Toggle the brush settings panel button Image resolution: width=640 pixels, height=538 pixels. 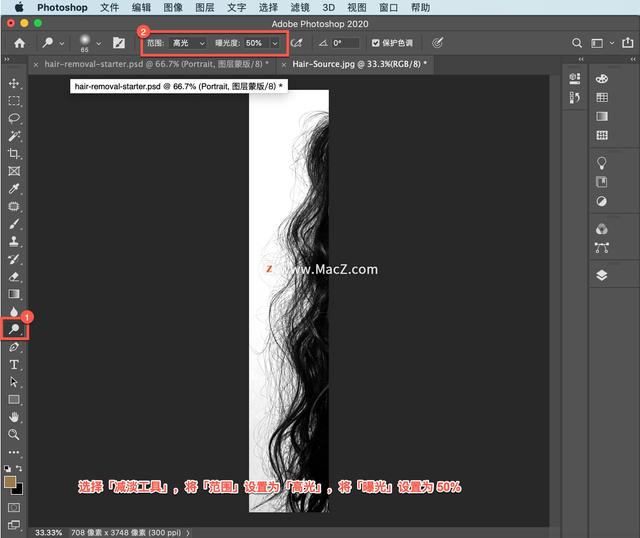119,43
